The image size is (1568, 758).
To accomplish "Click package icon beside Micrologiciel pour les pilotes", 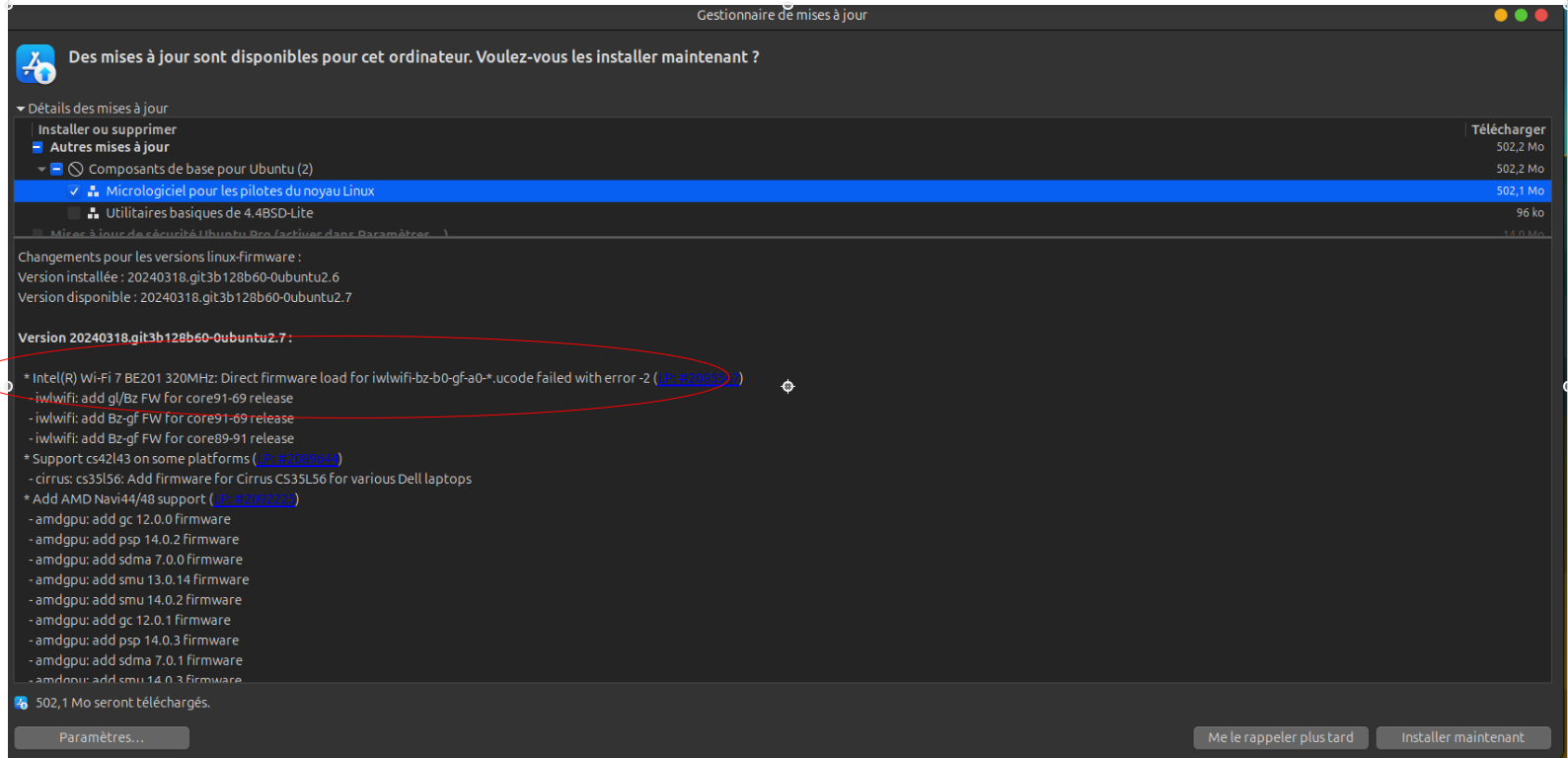I will click(x=93, y=191).
